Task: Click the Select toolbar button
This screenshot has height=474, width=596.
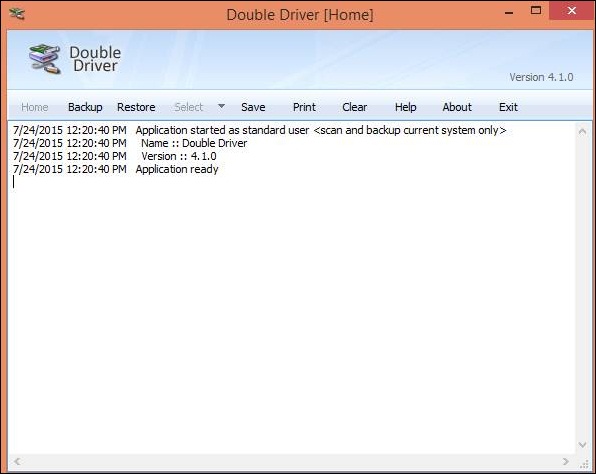Action: (x=189, y=107)
